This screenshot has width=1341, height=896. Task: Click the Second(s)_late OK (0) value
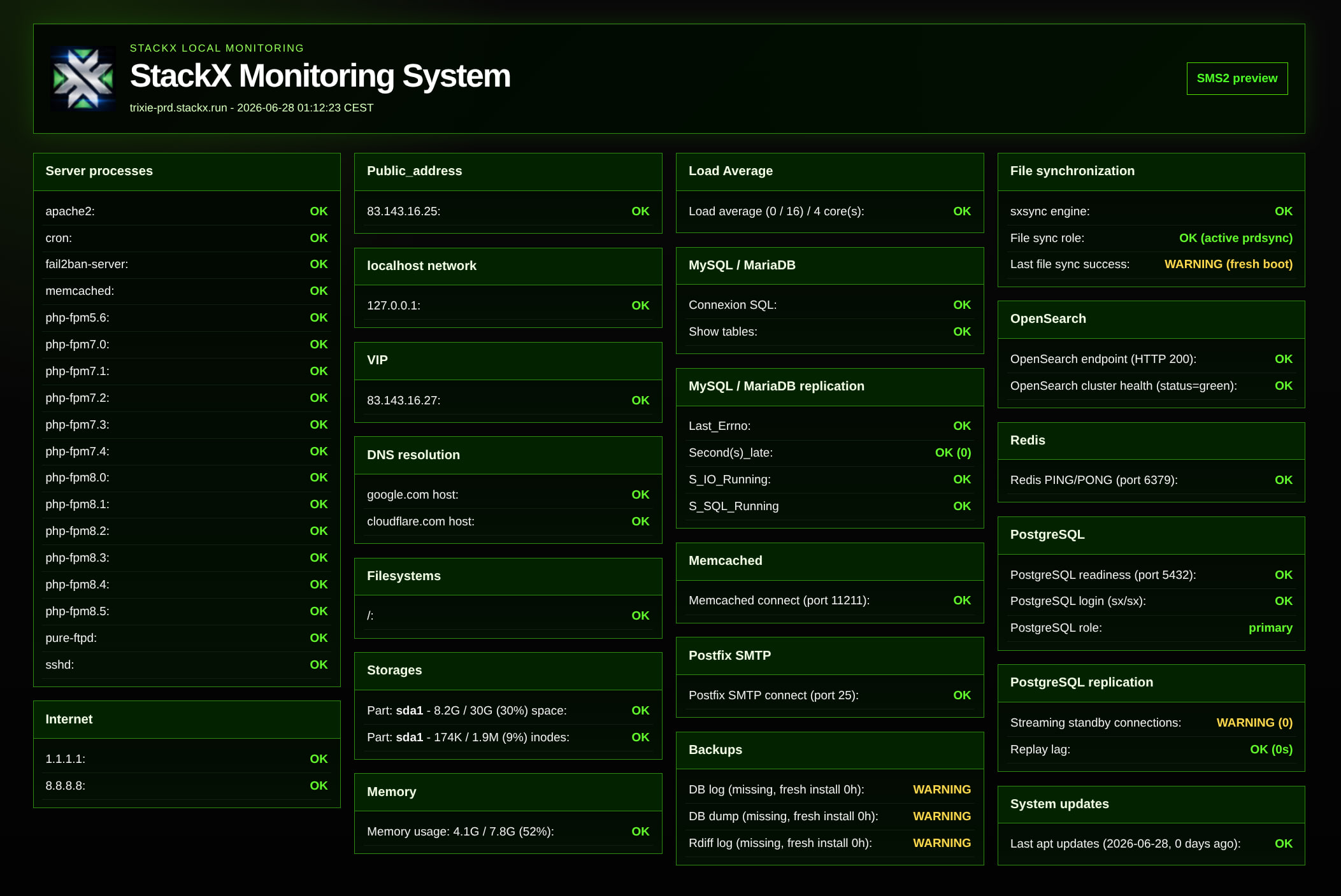(953, 453)
